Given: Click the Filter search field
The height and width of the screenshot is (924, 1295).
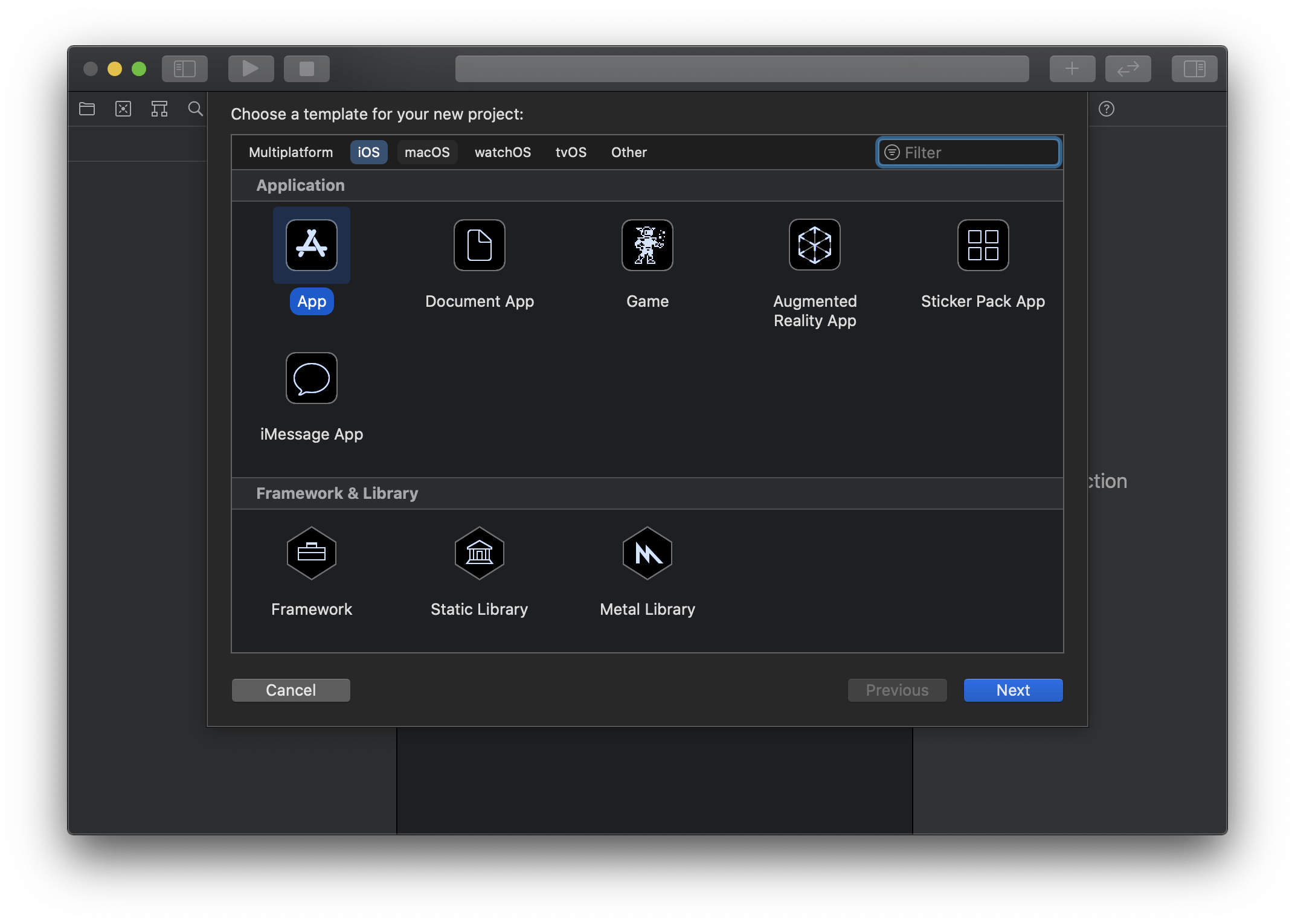Looking at the screenshot, I should 967,152.
